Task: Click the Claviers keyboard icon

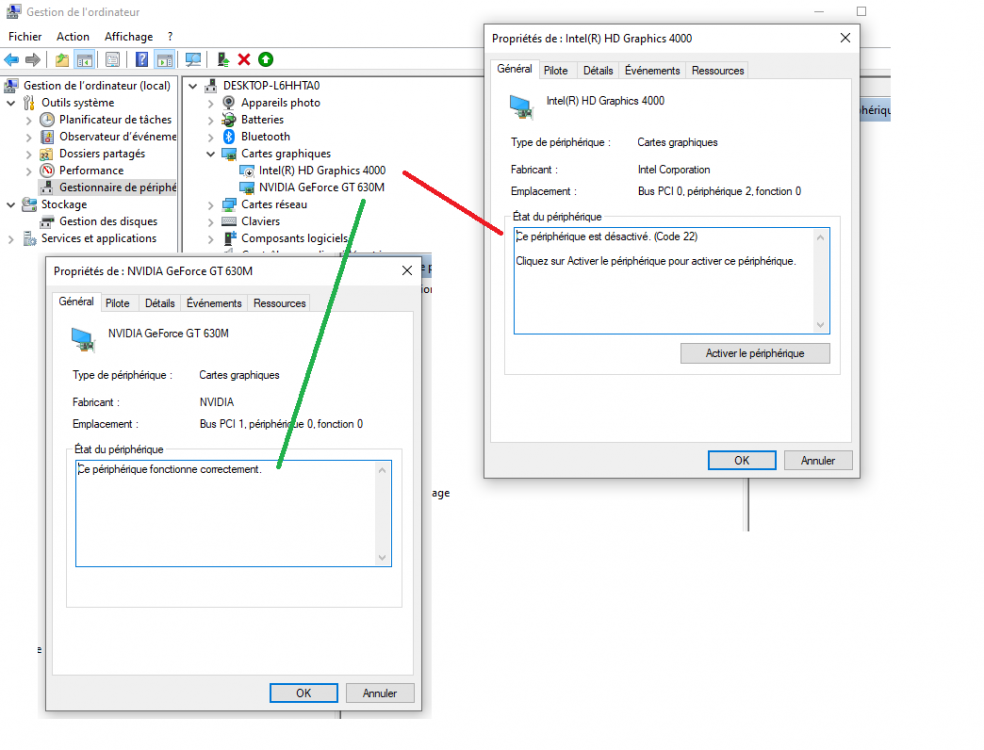Action: (229, 222)
